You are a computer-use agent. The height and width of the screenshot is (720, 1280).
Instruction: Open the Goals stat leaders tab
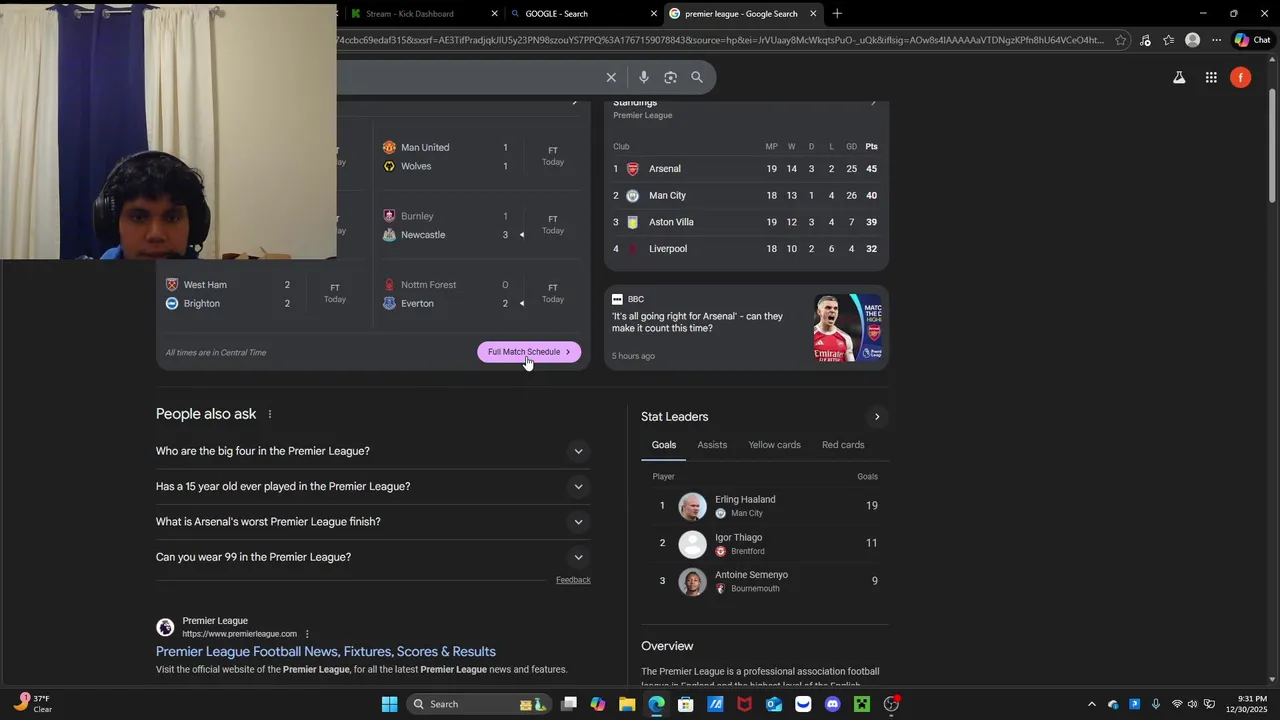664,445
